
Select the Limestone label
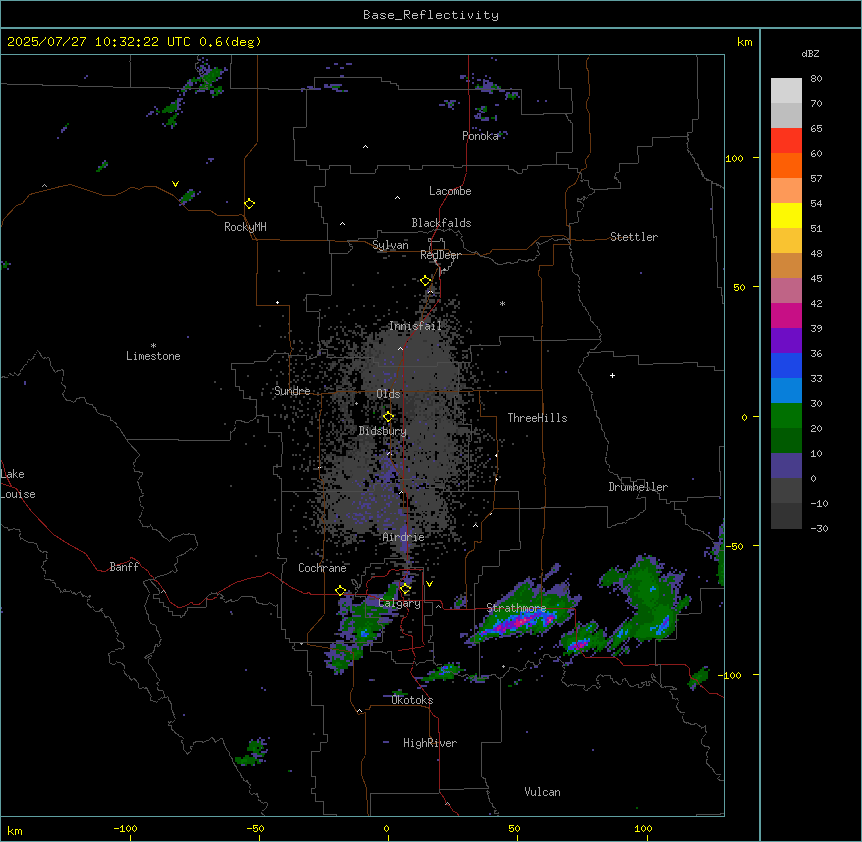click(153, 356)
